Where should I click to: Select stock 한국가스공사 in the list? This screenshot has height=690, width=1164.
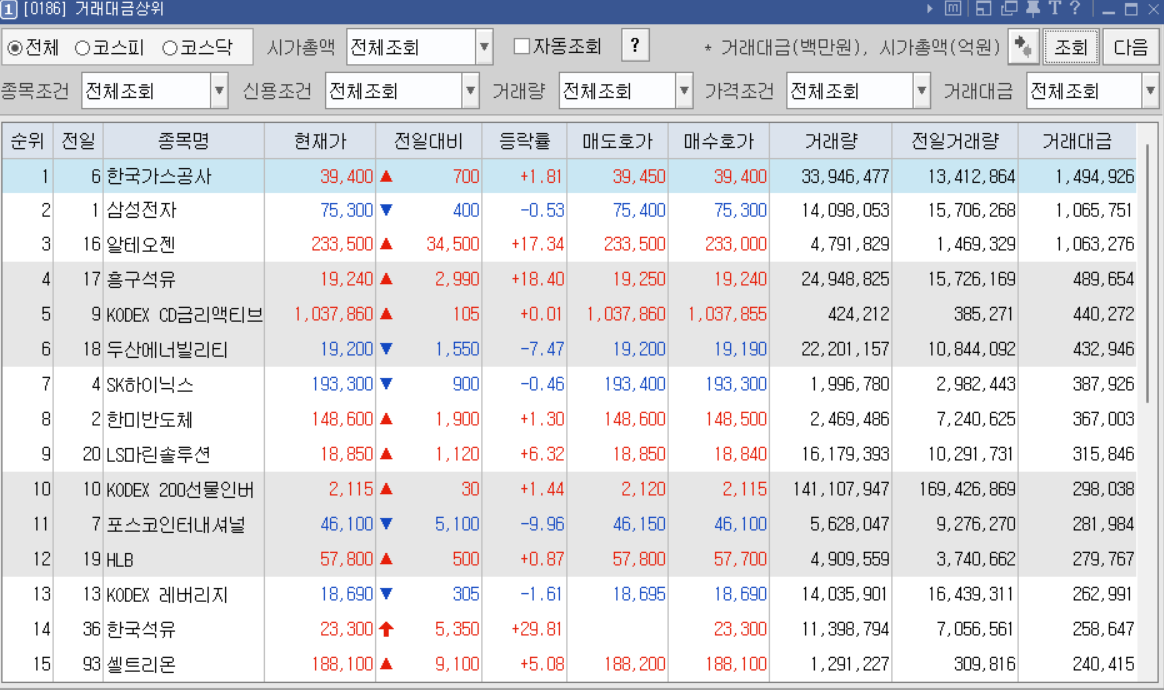(159, 177)
